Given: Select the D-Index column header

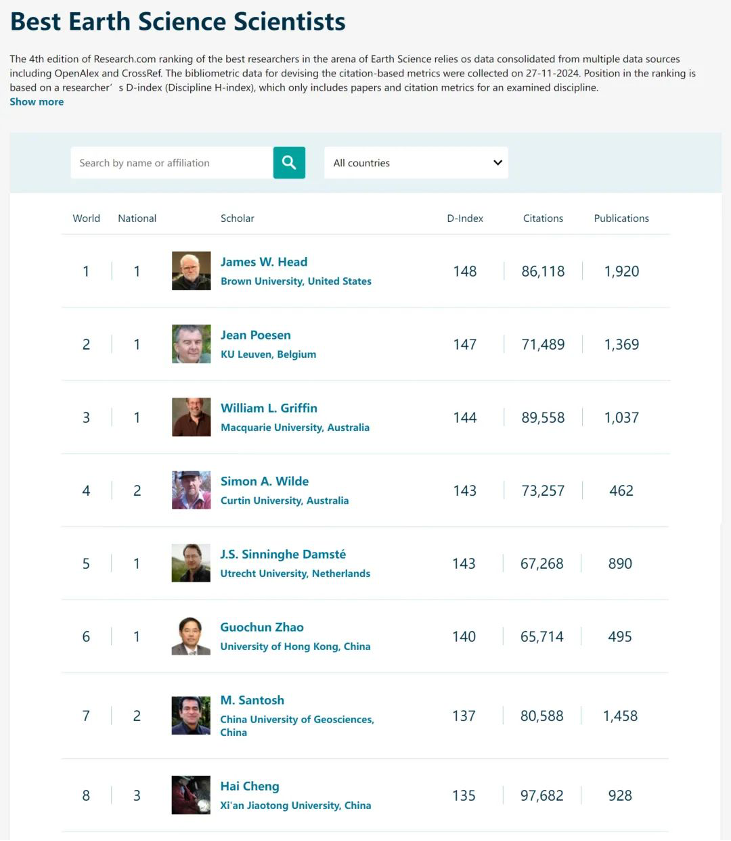Looking at the screenshot, I should (465, 218).
